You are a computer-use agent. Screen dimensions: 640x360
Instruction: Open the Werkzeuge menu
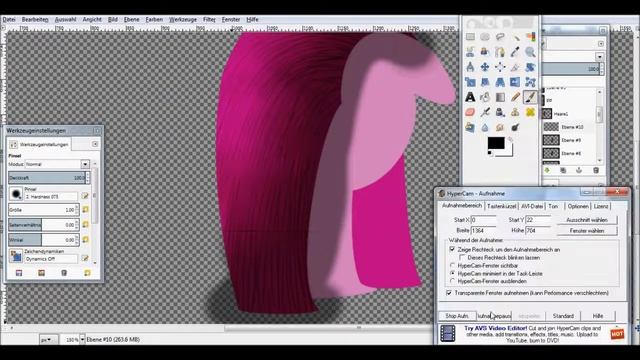coord(183,20)
